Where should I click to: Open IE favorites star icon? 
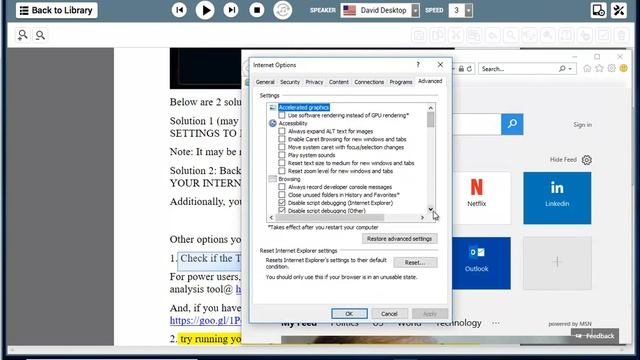[x=599, y=69]
